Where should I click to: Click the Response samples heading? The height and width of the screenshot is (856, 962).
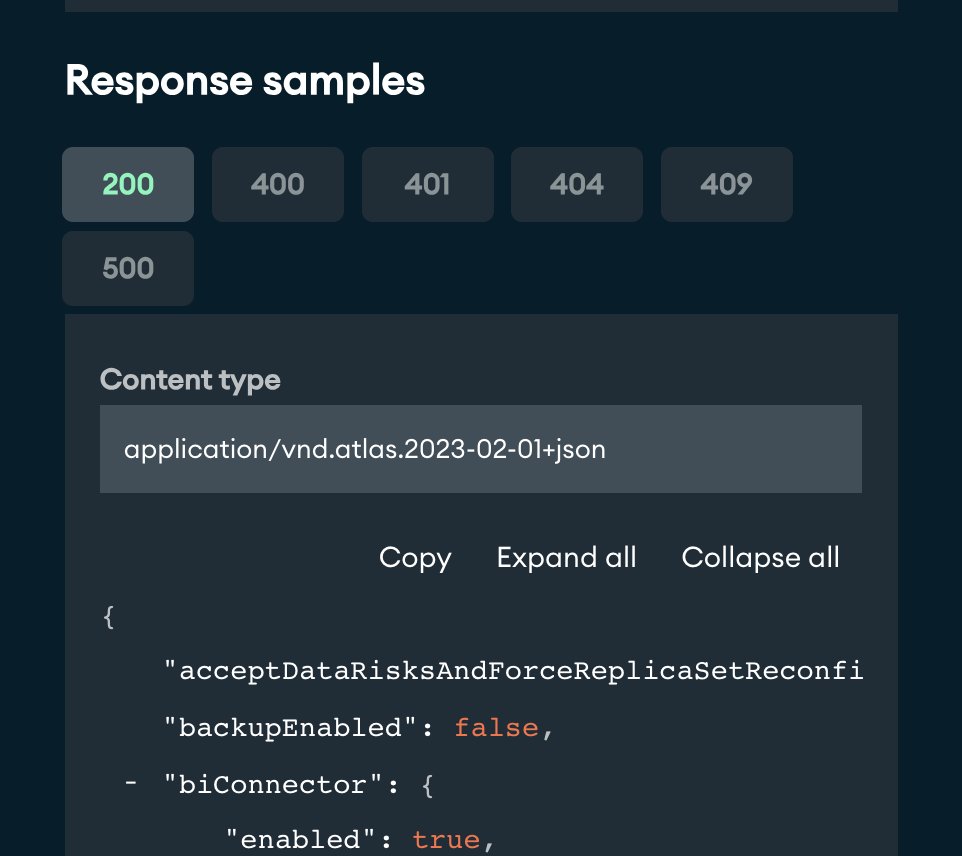point(245,81)
